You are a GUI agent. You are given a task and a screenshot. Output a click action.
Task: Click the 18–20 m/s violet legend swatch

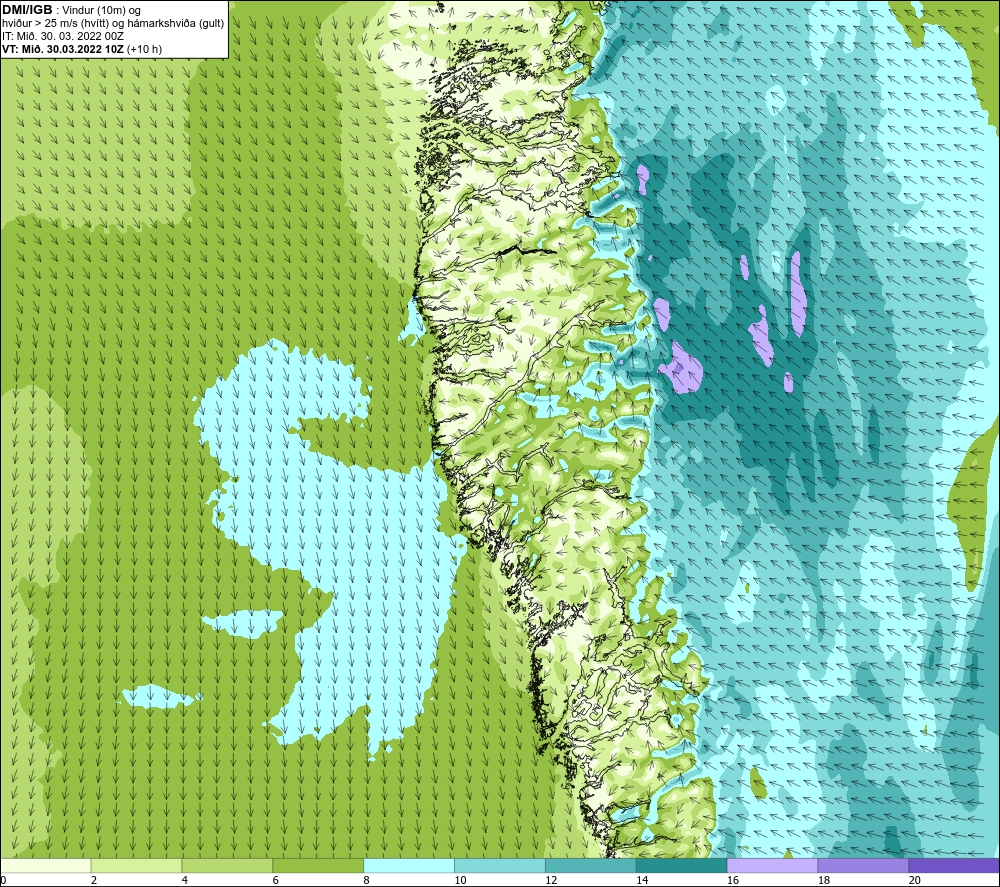point(864,865)
